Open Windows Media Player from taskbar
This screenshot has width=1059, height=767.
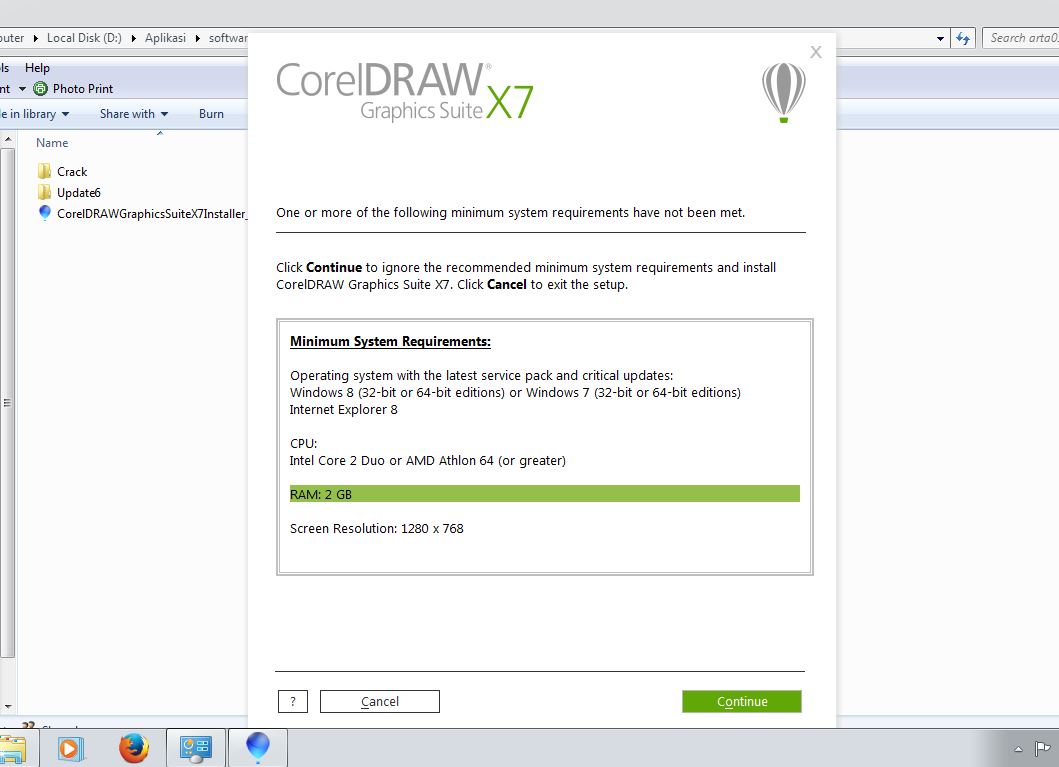(x=70, y=749)
